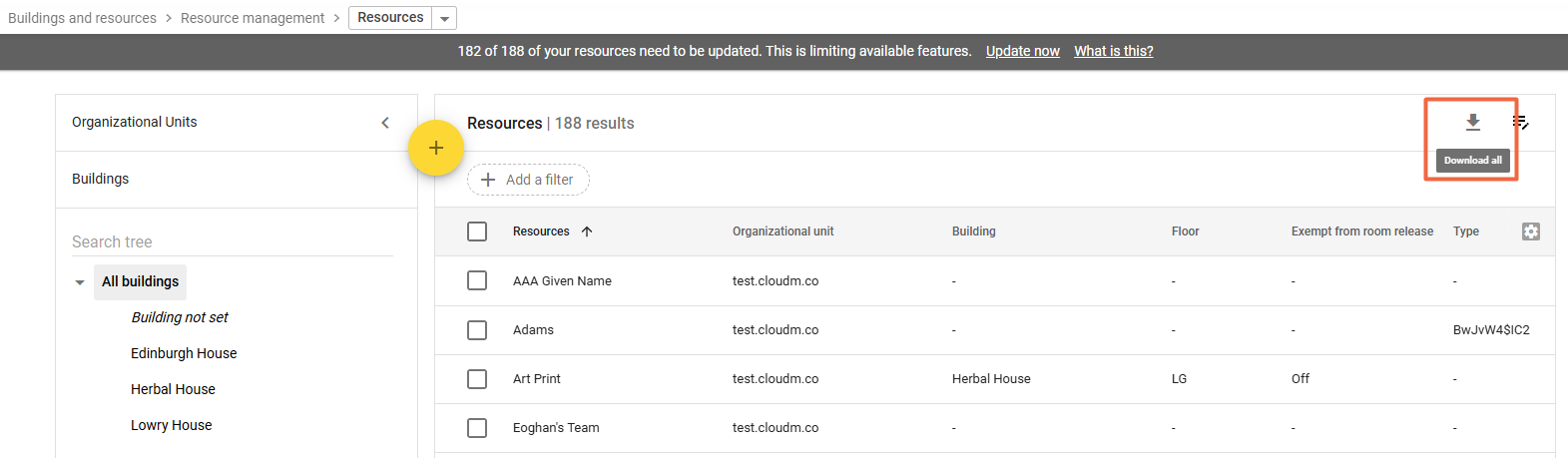Viewport: 1568px width, 458px height.
Task: Click test.cloudm.co in the Adams row
Action: 776,330
